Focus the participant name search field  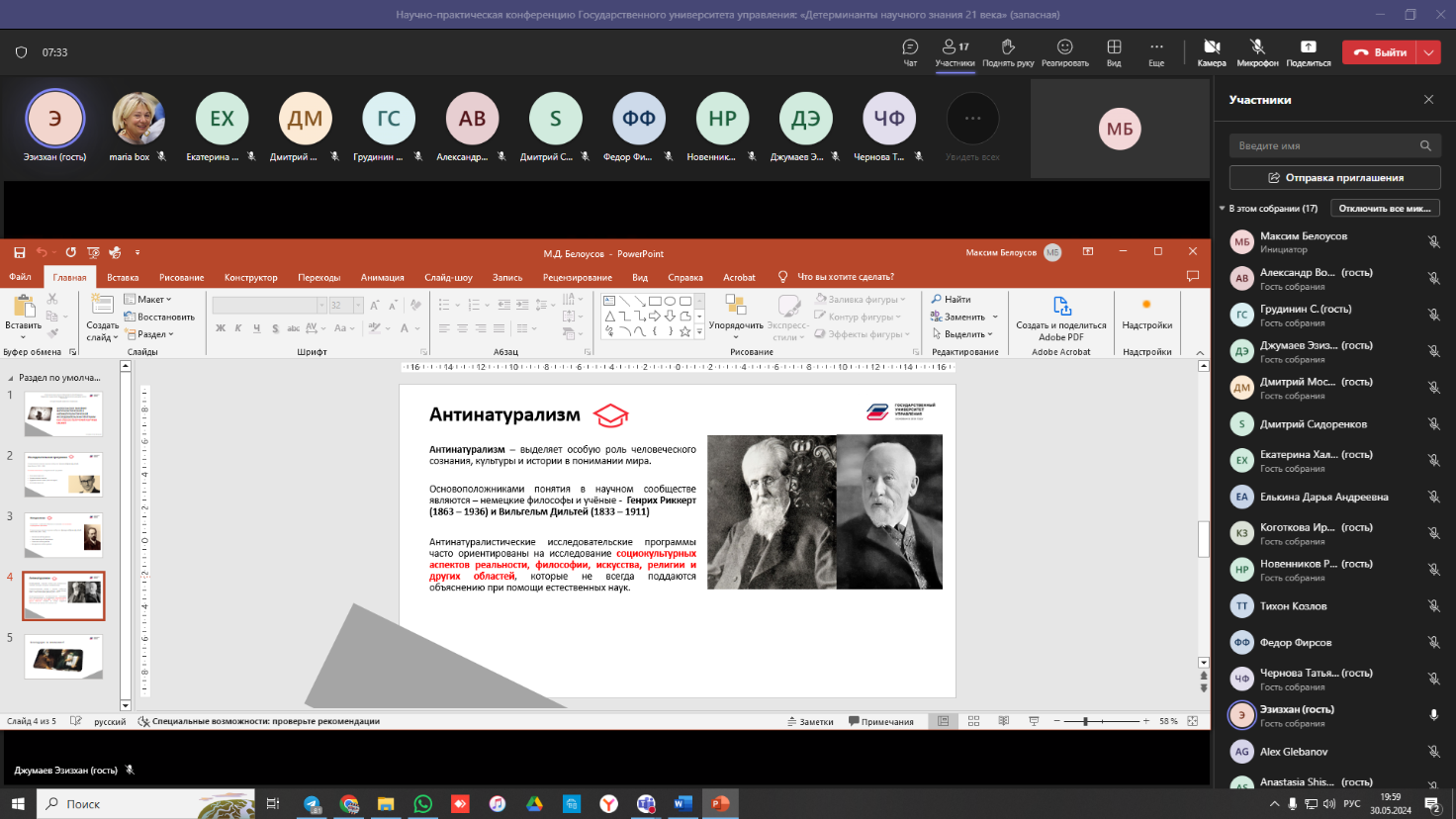pos(1334,145)
